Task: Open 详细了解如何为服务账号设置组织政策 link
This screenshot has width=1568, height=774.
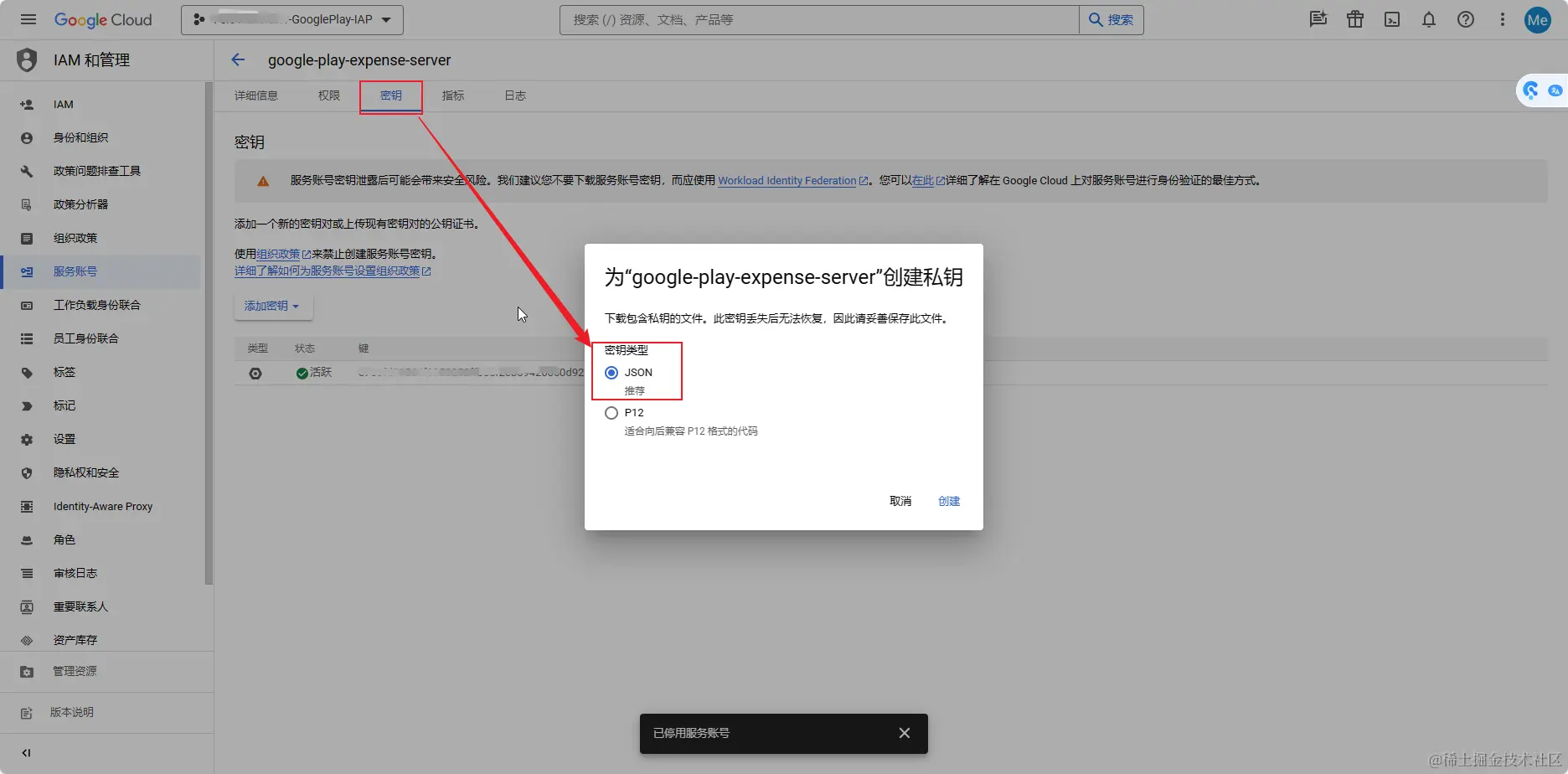Action: point(333,271)
